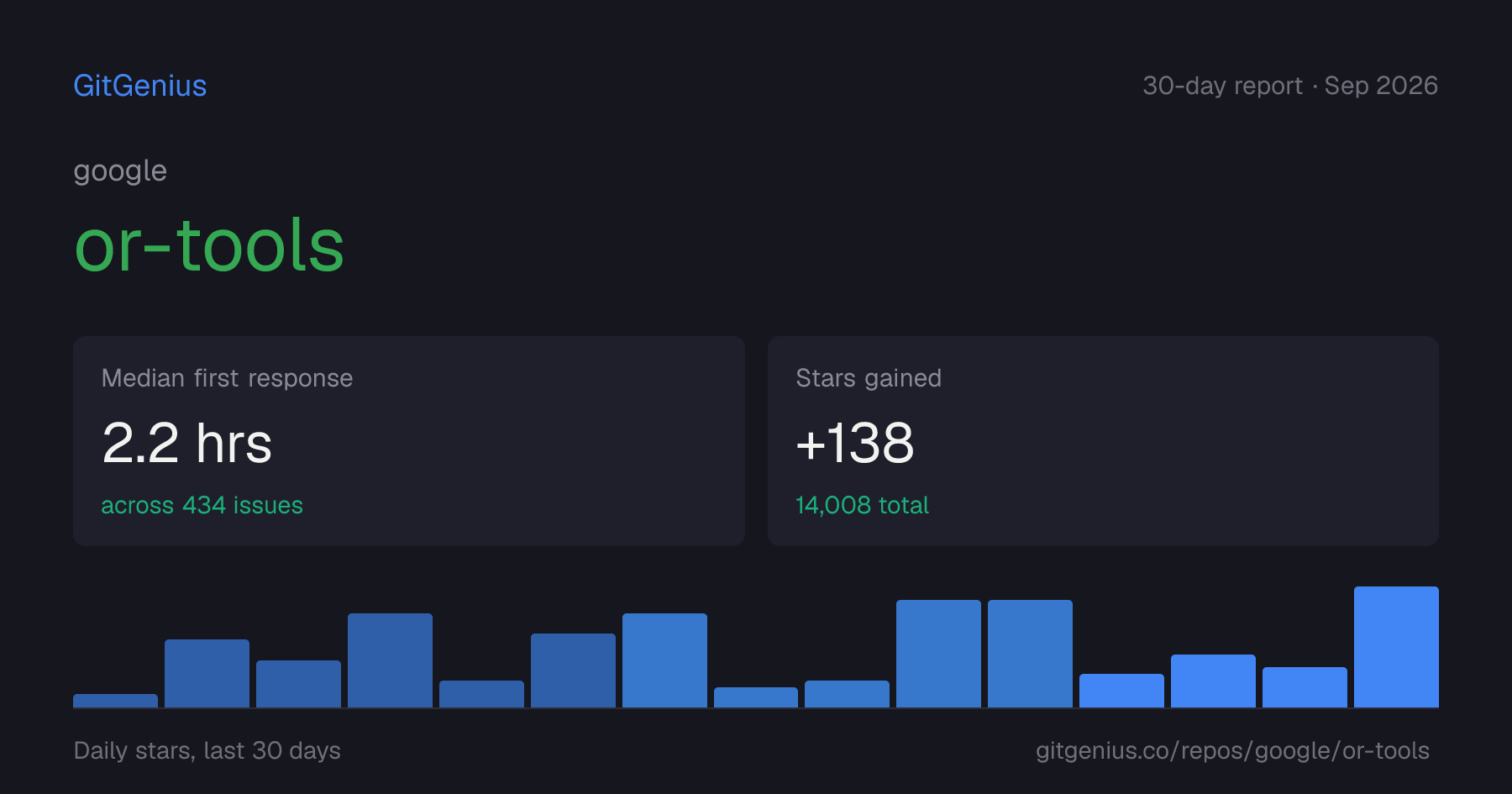Select the eleventh bar in daily stars chart
The image size is (1512, 794).
1030,654
